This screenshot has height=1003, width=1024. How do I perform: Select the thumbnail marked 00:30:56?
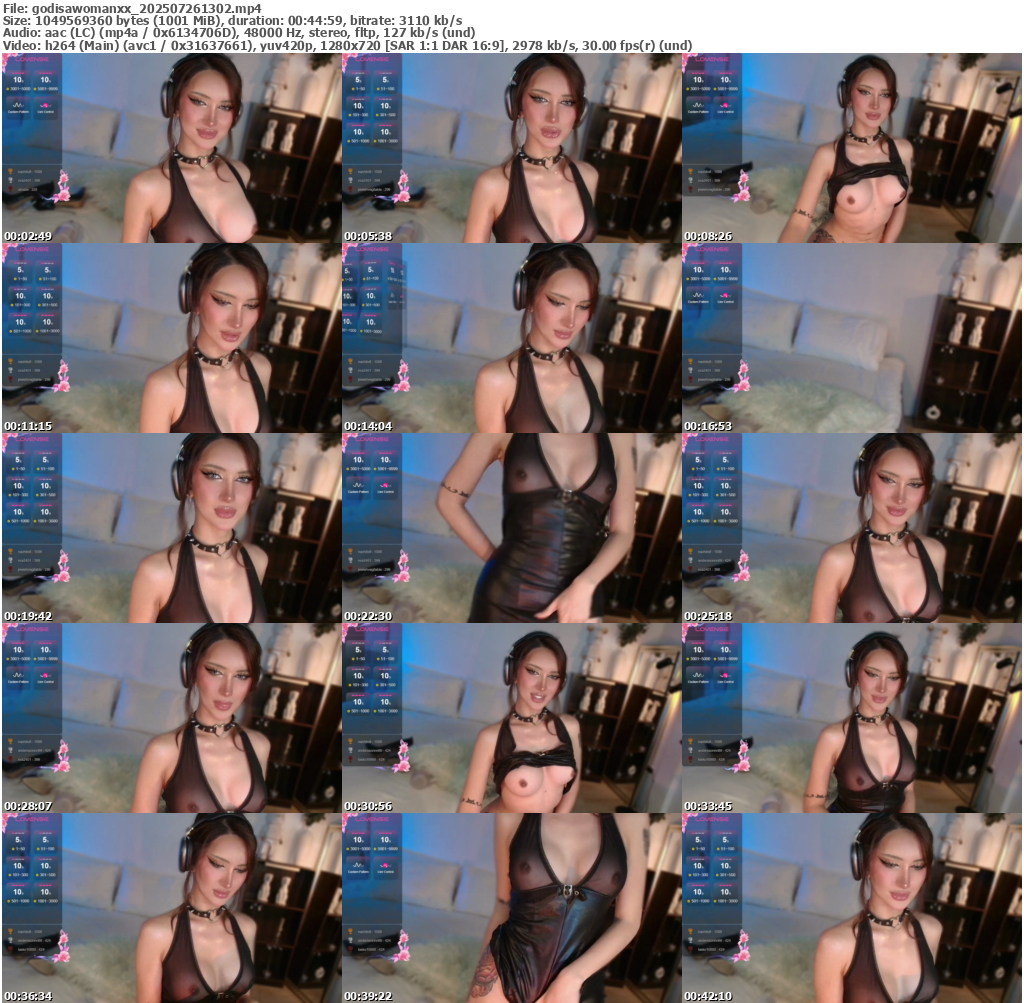[x=511, y=718]
